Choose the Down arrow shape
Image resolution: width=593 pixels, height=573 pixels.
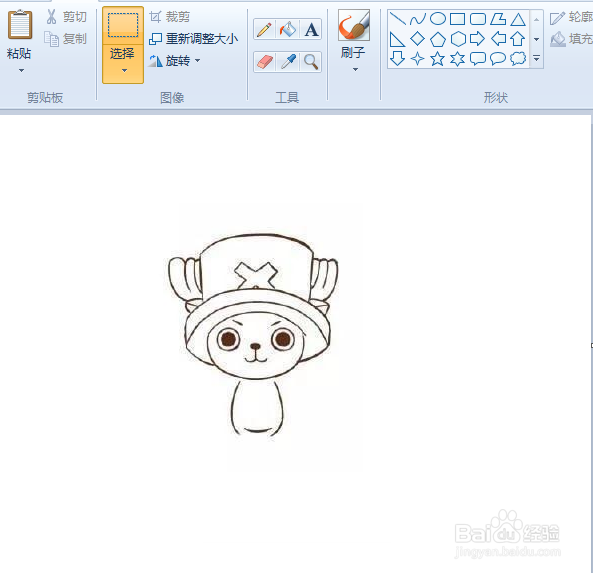[x=397, y=59]
